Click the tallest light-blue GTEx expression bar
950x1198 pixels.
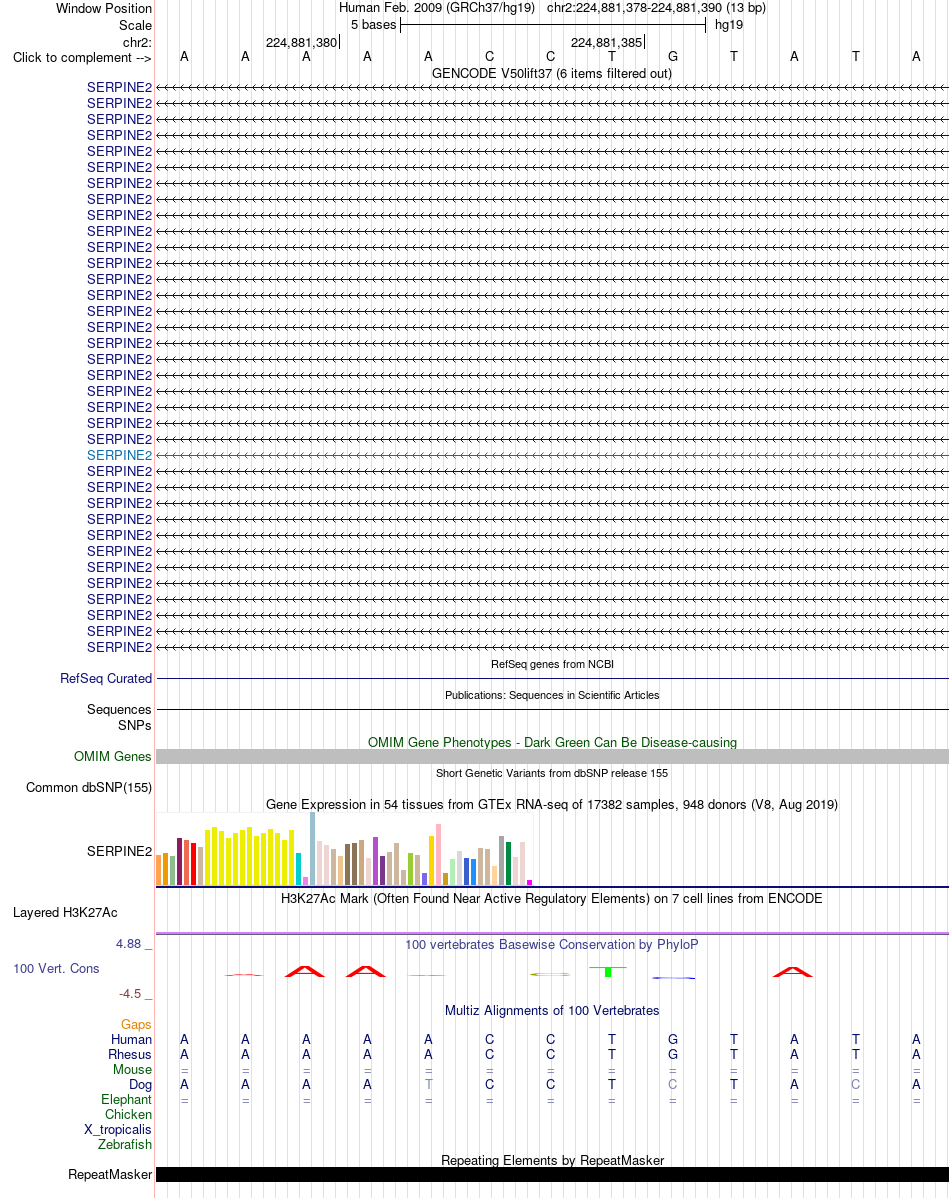click(313, 849)
